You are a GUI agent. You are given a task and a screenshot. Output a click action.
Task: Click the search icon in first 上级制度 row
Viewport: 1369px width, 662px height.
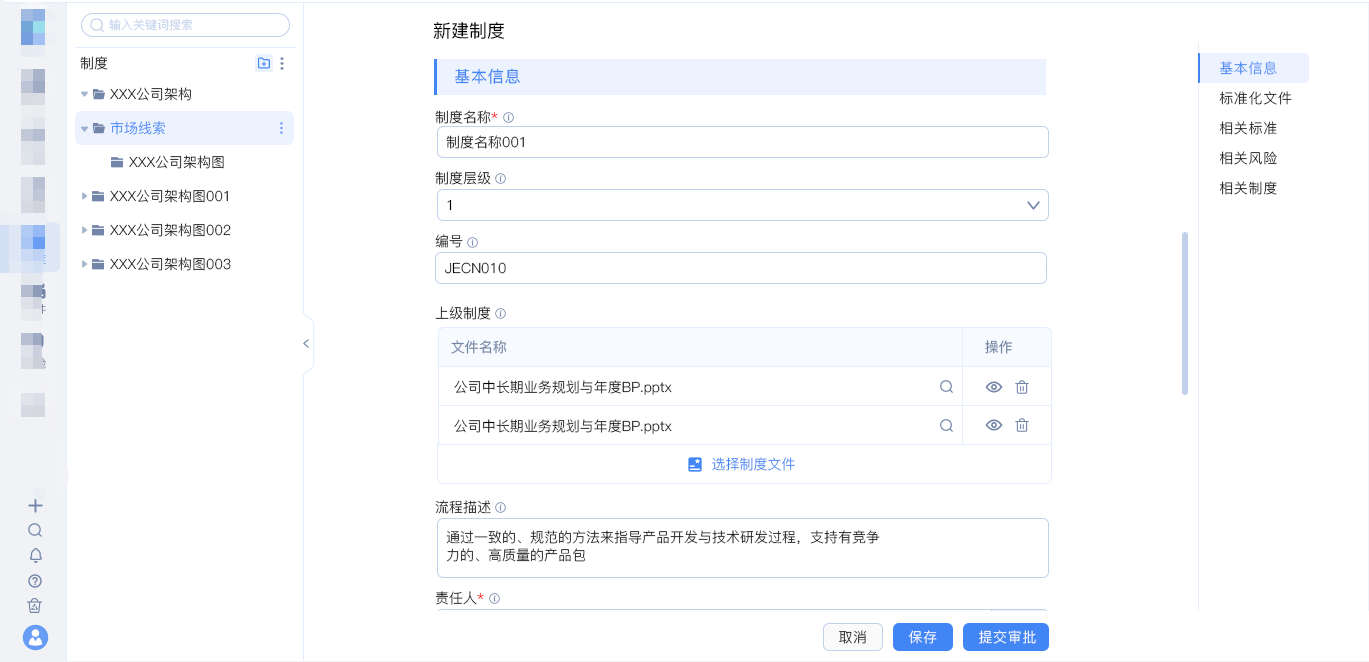tap(946, 387)
